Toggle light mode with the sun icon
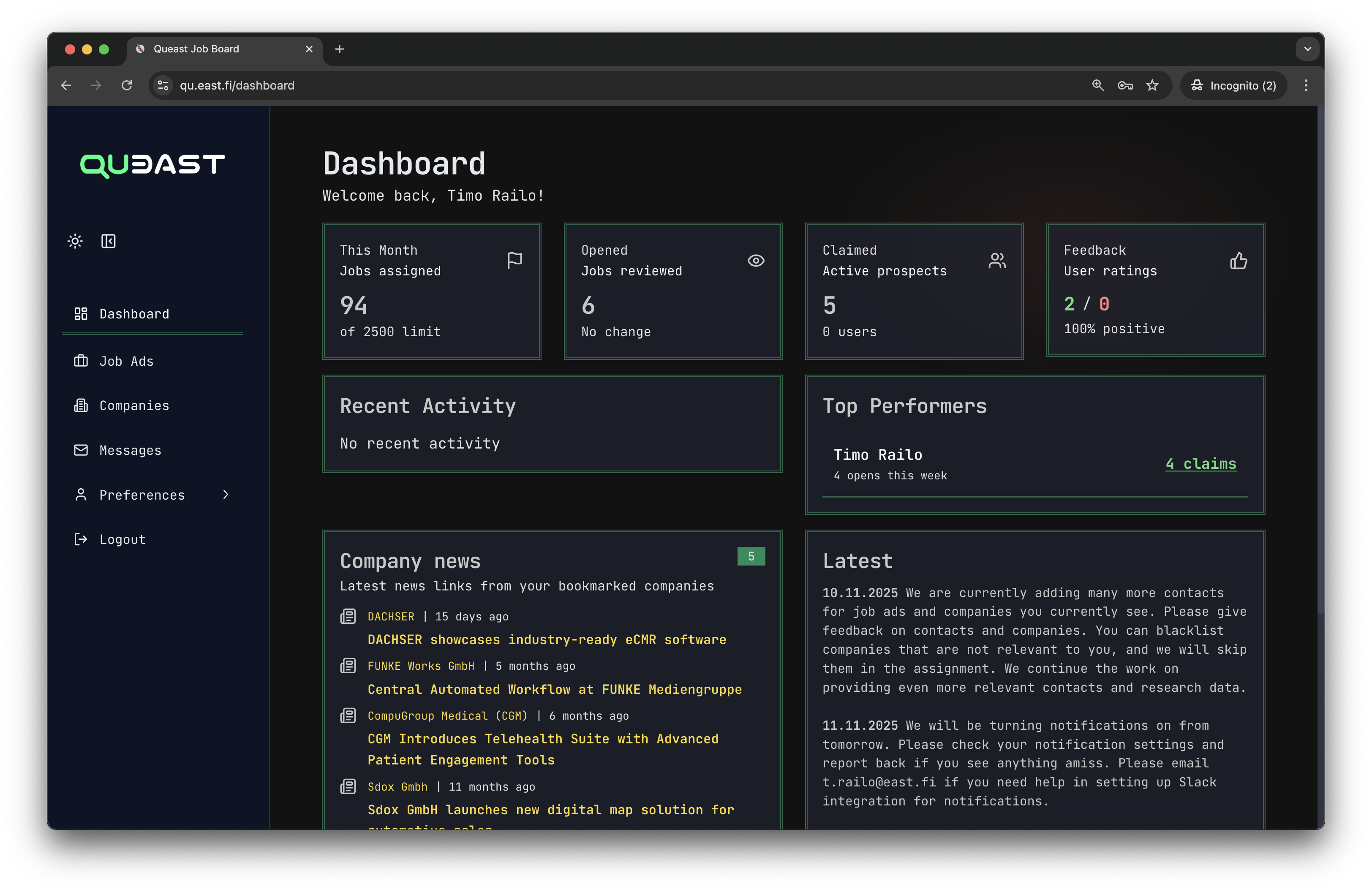This screenshot has height=892, width=1372. 75,241
